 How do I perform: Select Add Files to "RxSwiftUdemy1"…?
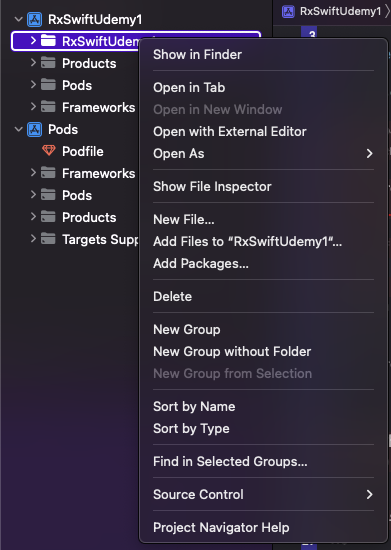[248, 242]
